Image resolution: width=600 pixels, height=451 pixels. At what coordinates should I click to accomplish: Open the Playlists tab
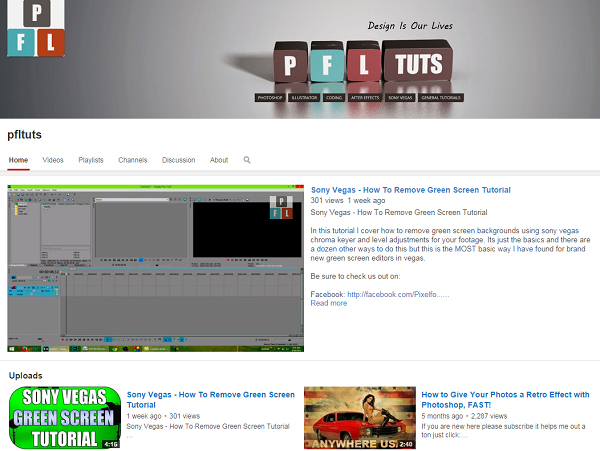click(91, 160)
